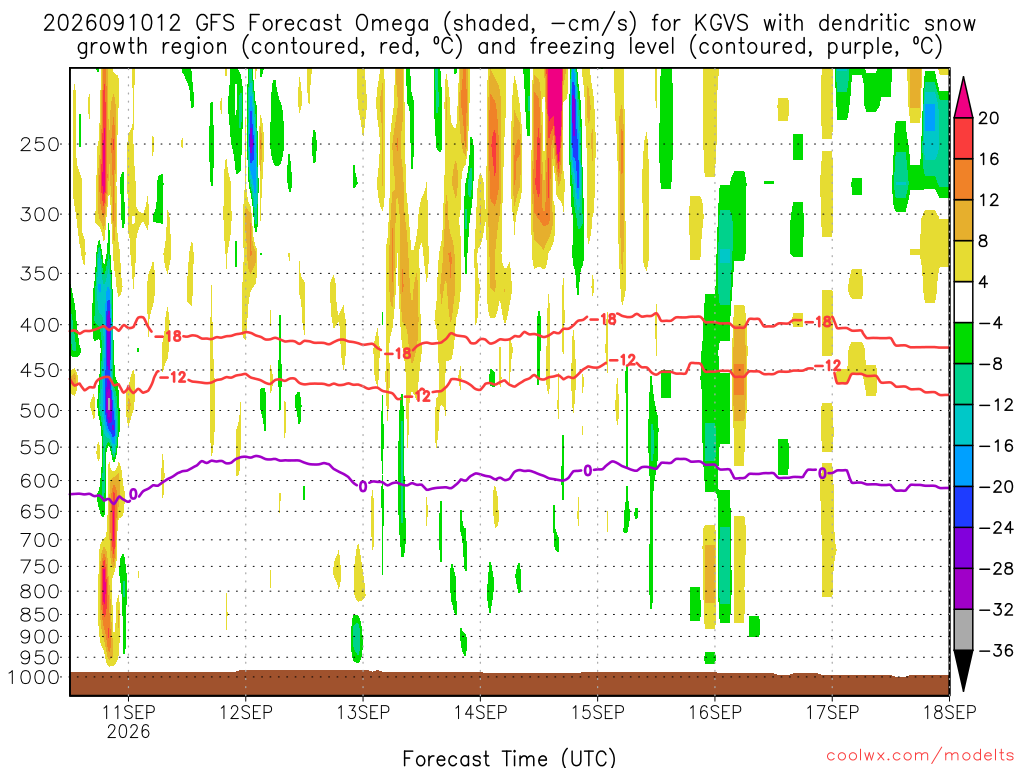Click the black arrow below the colorbar
The height and width of the screenshot is (768, 1024).
(x=963, y=671)
